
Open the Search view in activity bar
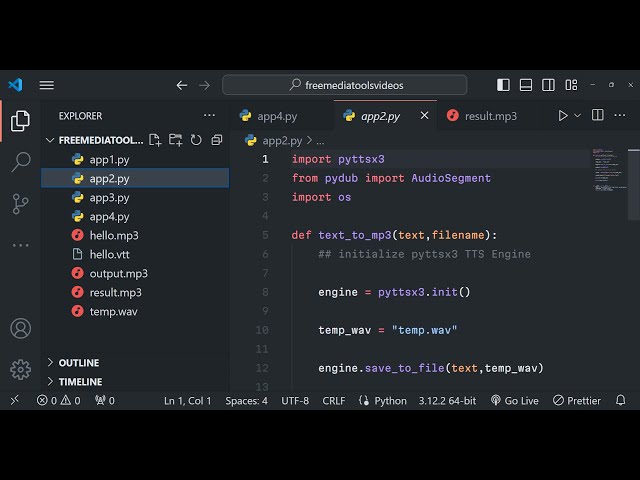(x=20, y=162)
